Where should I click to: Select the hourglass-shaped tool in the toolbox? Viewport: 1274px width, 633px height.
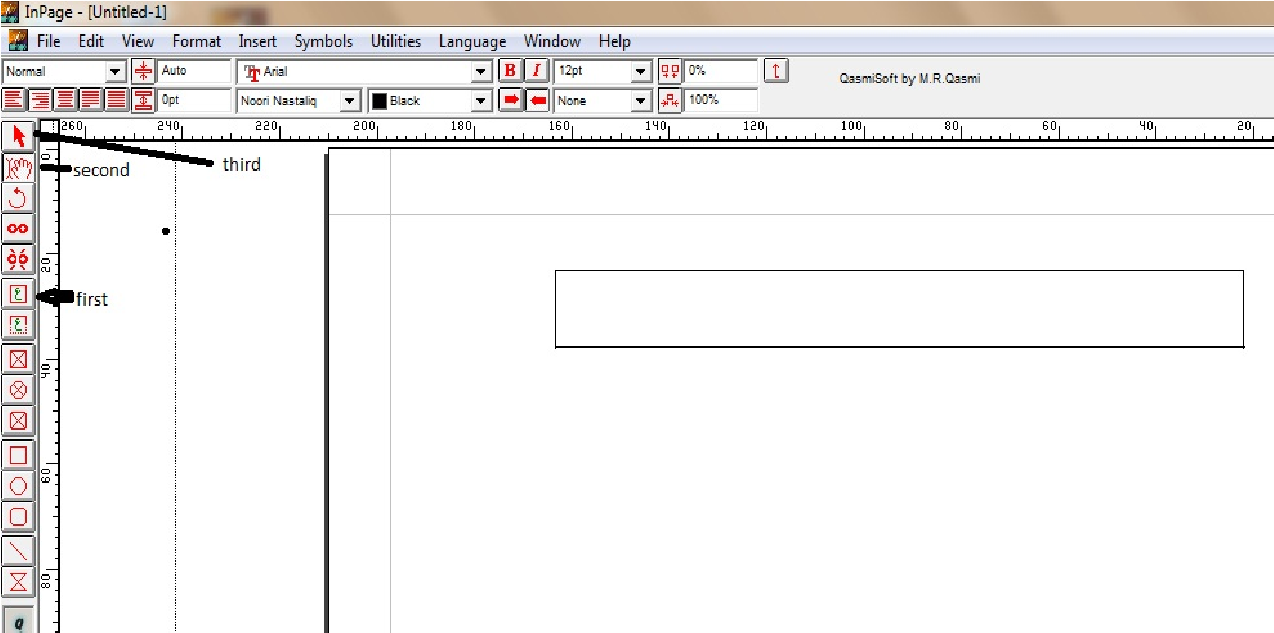click(18, 582)
